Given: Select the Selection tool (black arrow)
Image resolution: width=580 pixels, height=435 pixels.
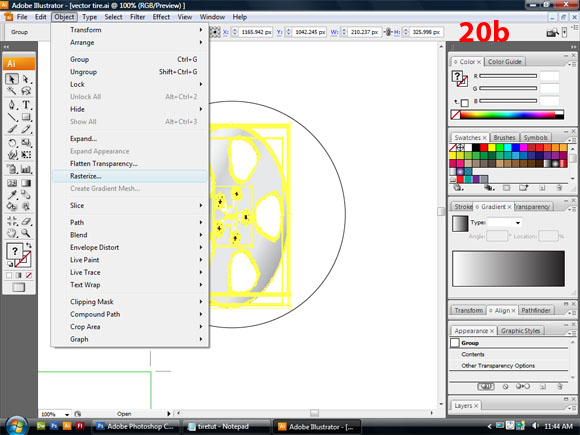Looking at the screenshot, I should pyautogui.click(x=12, y=79).
